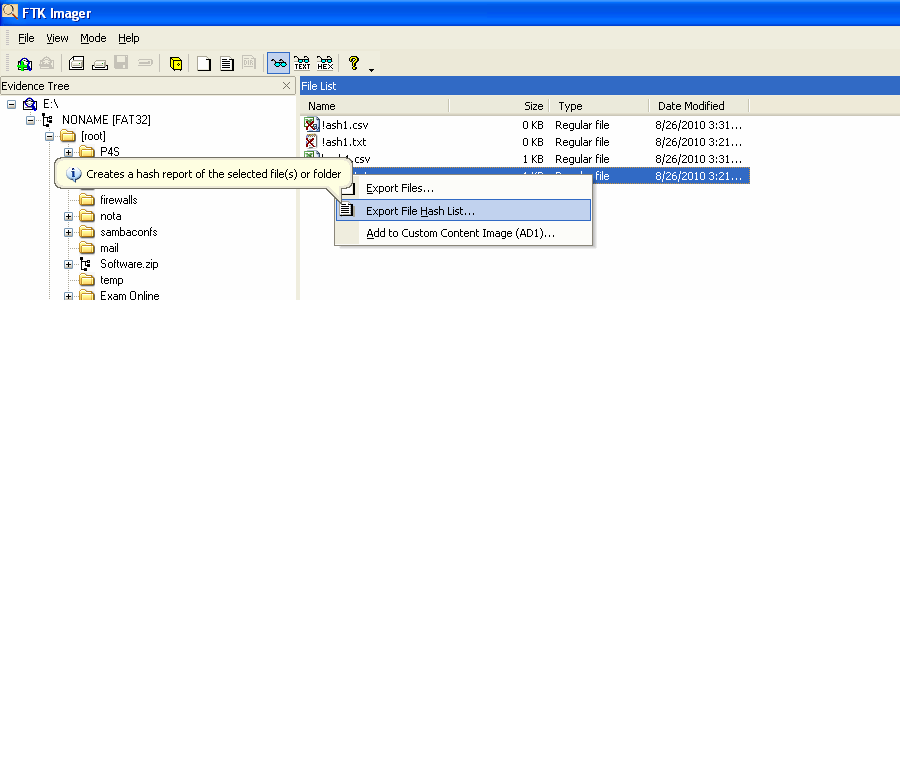This screenshot has height=768, width=915.
Task: Open the toolbar options dropdown arrow
Action: 372,70
